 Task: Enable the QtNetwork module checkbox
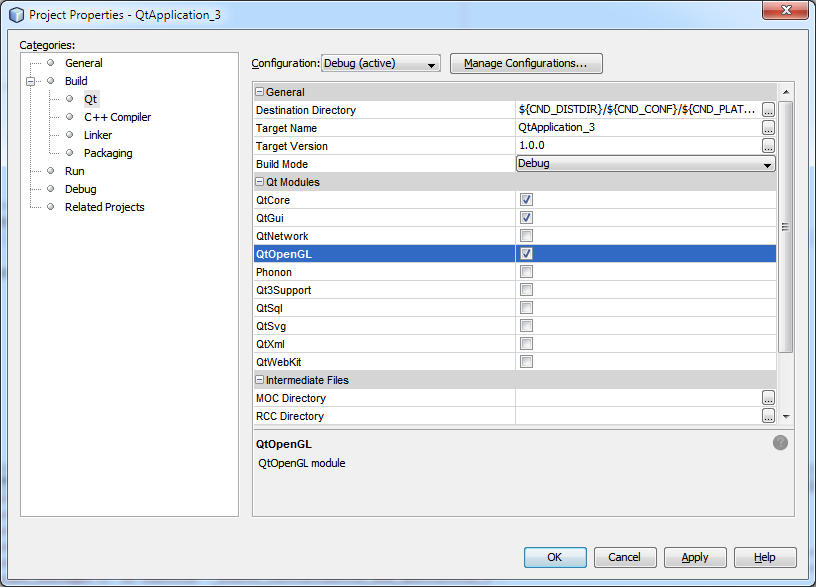pyautogui.click(x=526, y=236)
